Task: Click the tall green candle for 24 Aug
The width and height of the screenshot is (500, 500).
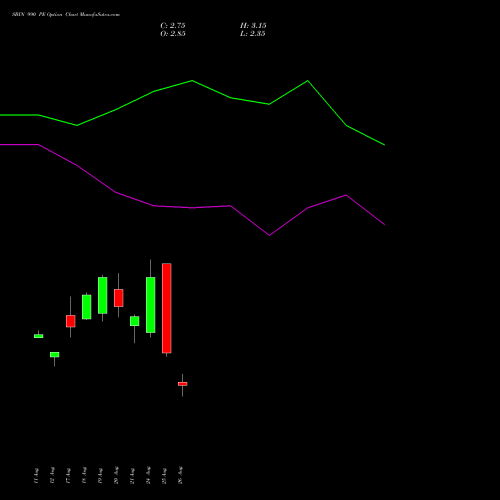Action: (151, 305)
